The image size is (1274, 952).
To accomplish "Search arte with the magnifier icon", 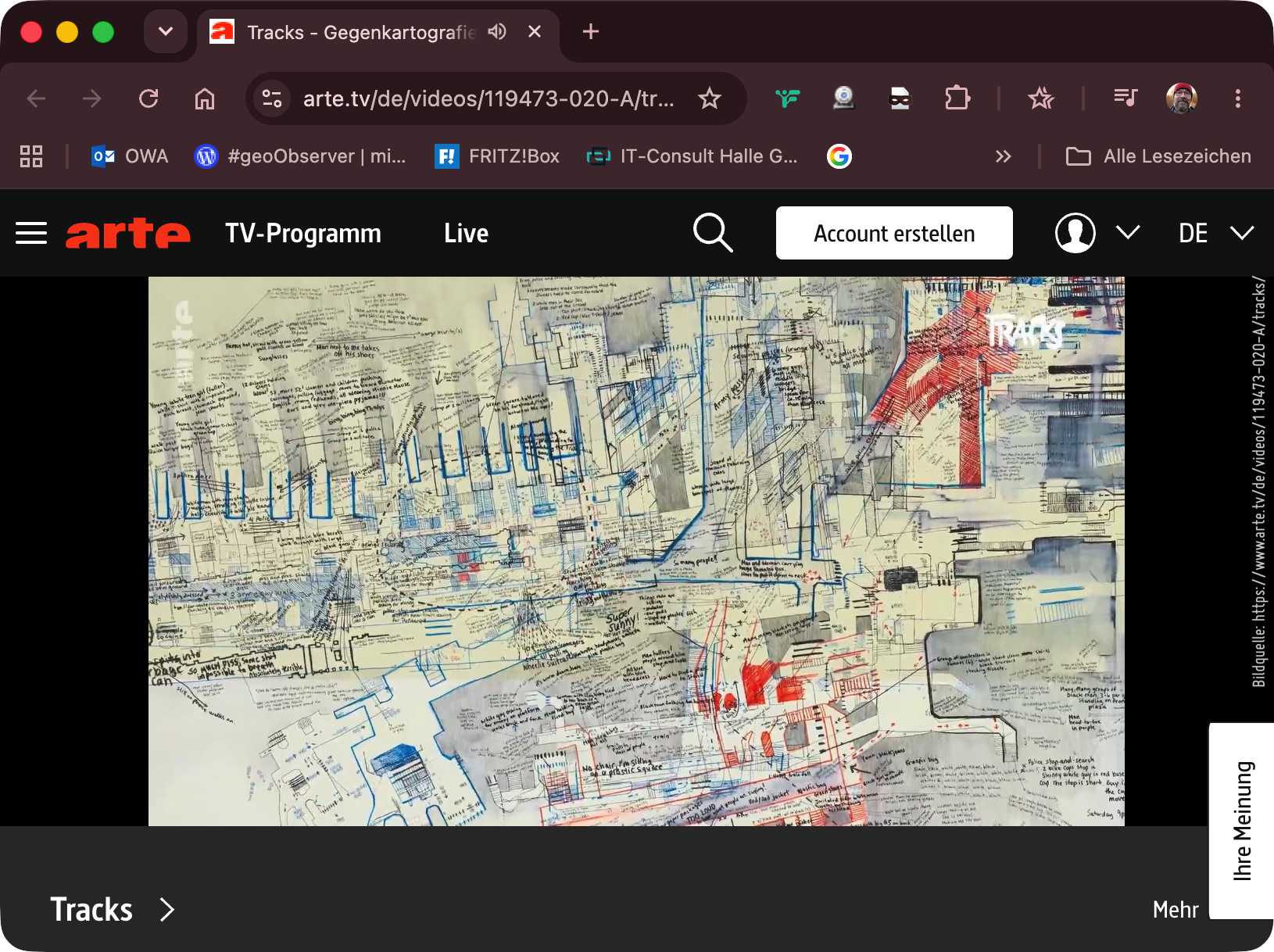I will [x=713, y=233].
